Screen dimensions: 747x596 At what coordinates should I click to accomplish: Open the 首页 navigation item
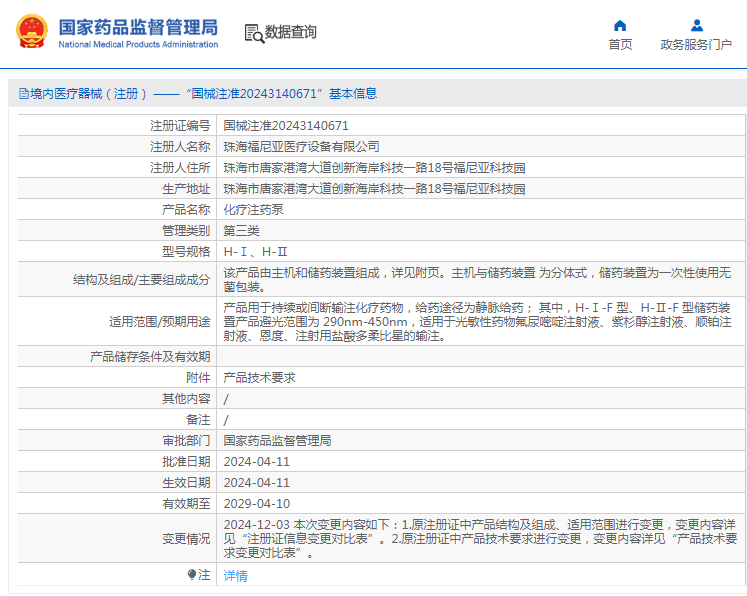[620, 44]
